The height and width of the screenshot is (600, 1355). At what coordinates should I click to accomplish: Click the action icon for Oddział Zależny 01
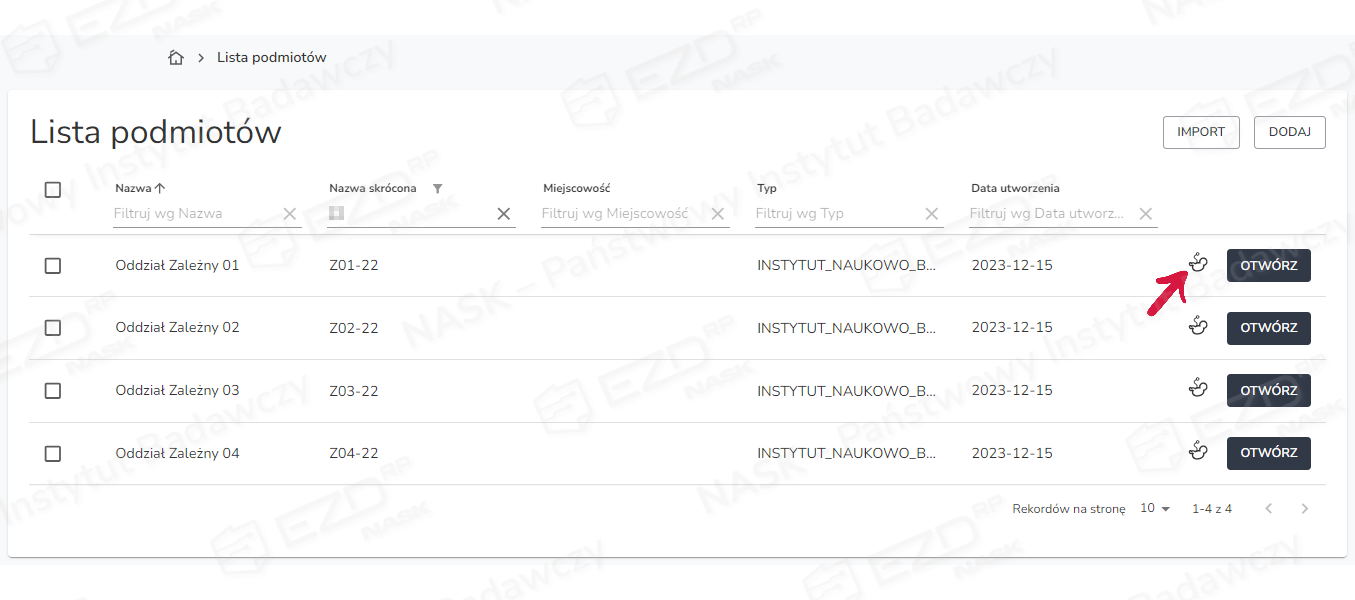click(x=1198, y=263)
